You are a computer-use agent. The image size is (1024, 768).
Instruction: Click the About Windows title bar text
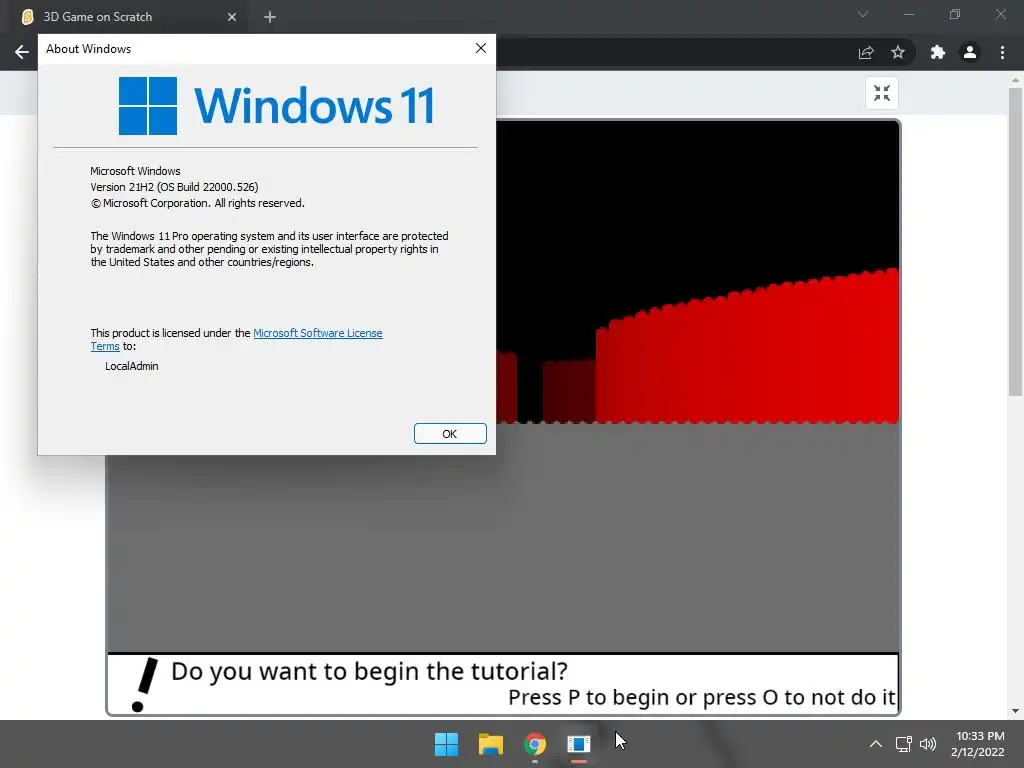click(x=88, y=49)
